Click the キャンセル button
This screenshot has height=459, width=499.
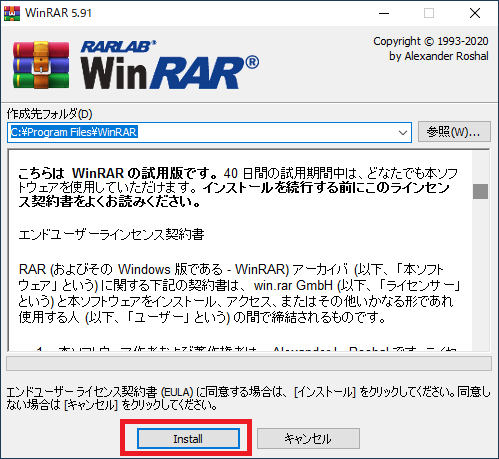click(308, 438)
